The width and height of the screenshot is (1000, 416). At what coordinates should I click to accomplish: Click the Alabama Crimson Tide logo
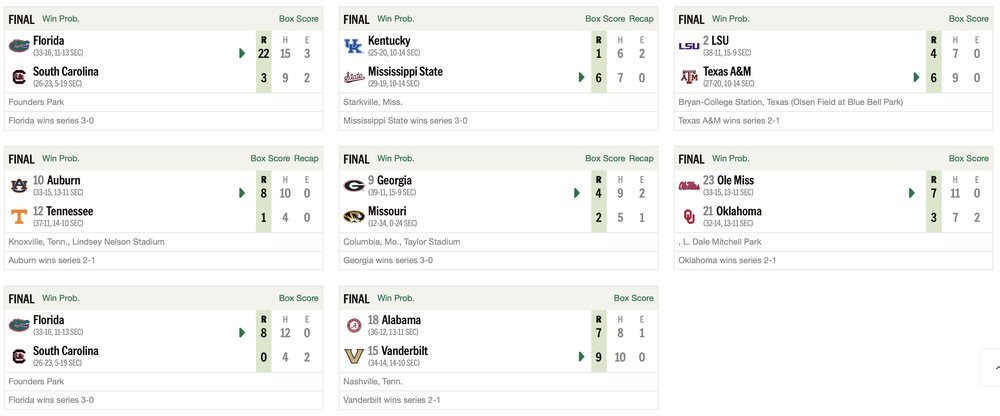pyautogui.click(x=353, y=325)
